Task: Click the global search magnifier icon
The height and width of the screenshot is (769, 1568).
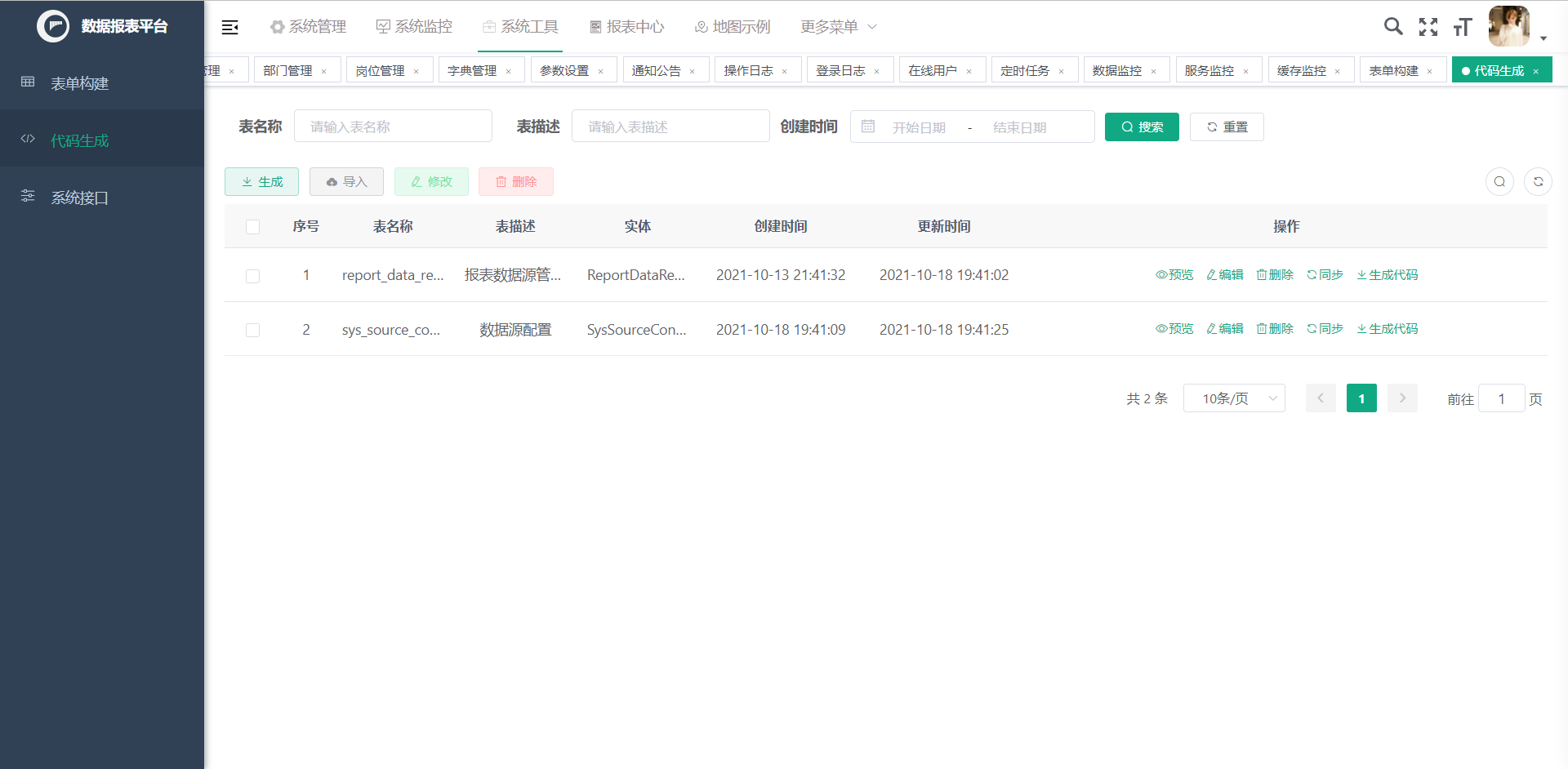Action: tap(1393, 26)
